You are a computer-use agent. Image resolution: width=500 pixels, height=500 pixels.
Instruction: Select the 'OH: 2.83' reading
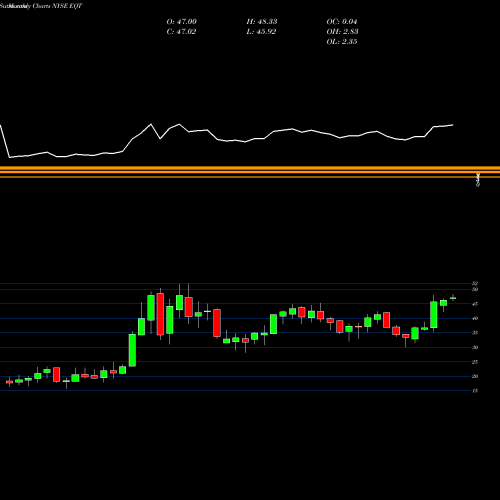pyautogui.click(x=342, y=32)
